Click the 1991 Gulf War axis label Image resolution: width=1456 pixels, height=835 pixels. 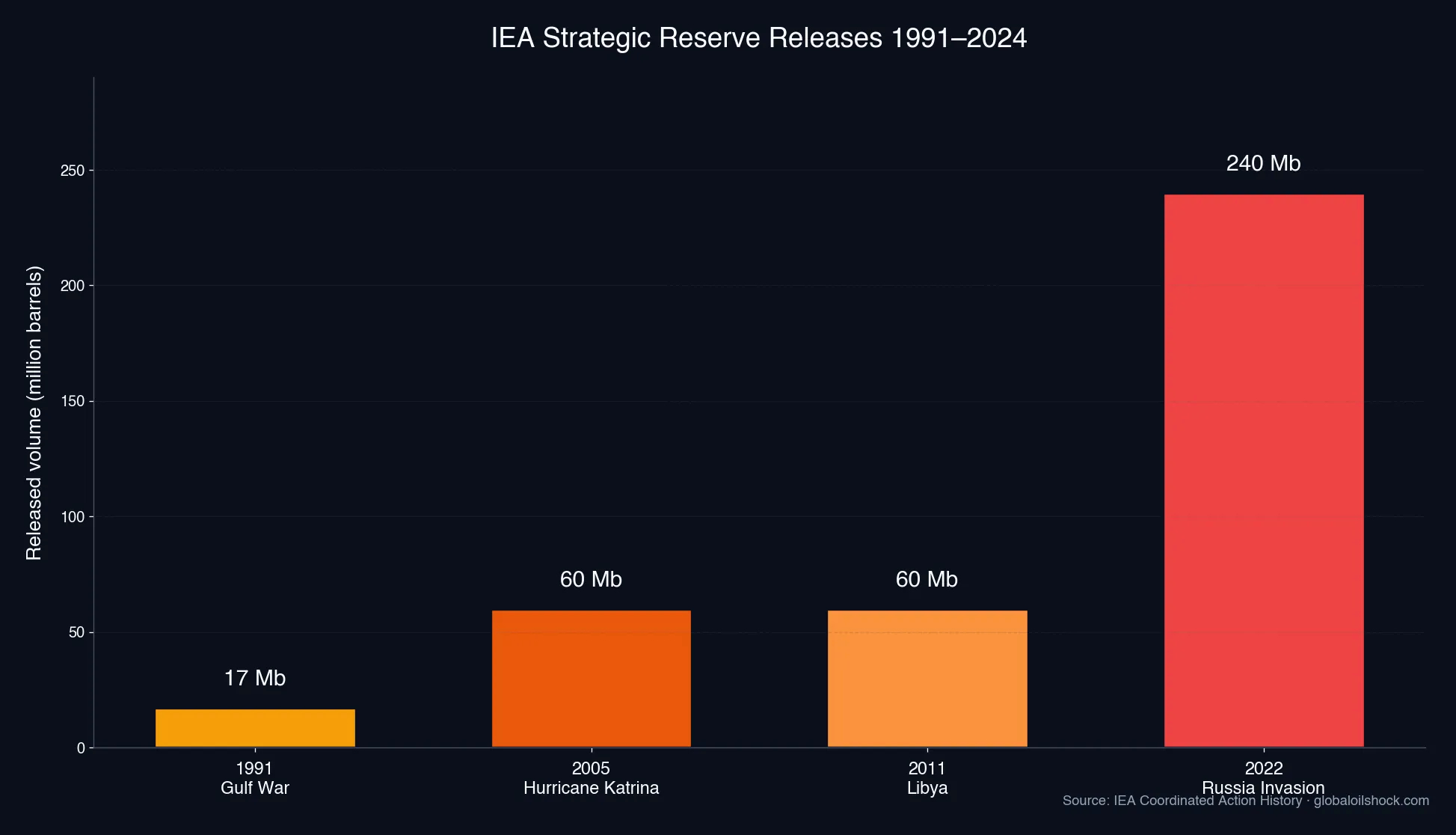(255, 778)
